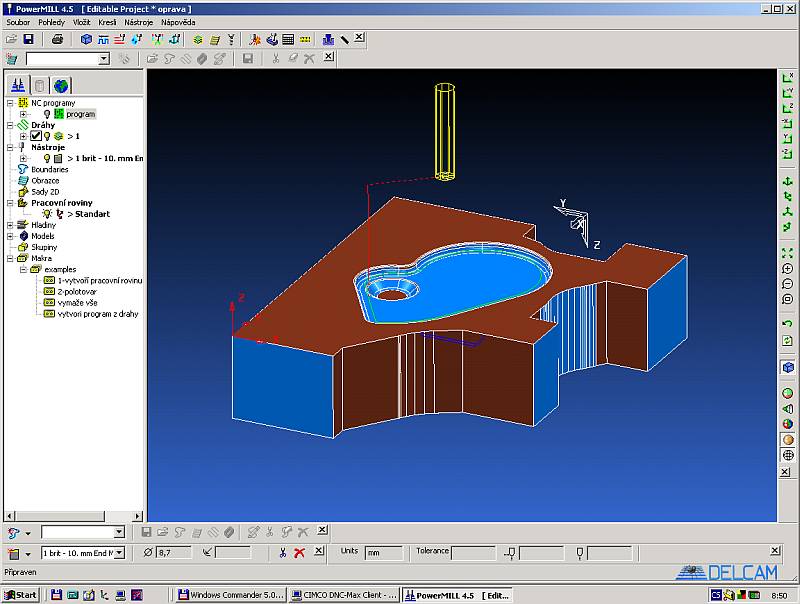Collapse the Dráhy tree node
This screenshot has width=800, height=604.
10,125
